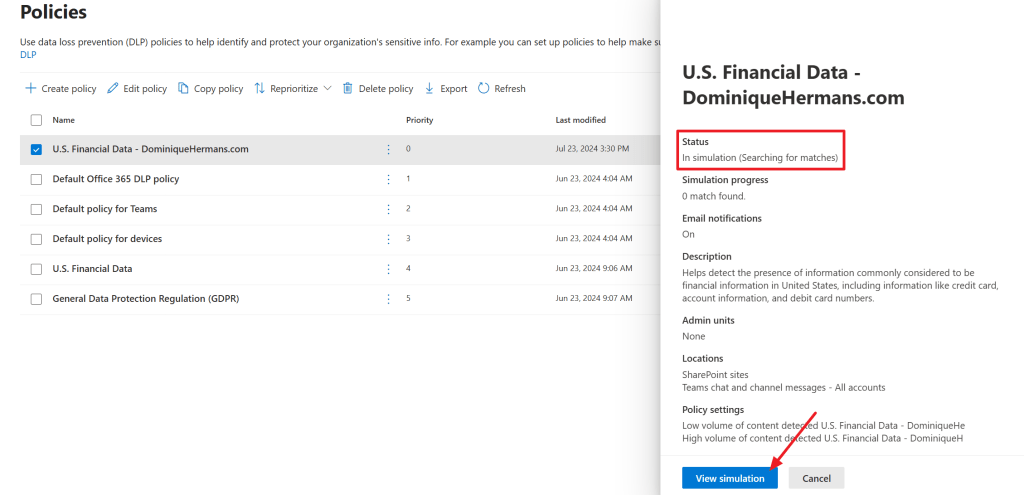Screen dimensions: 1024x495
Task: Sort by the Last modified column header
Action: point(580,120)
